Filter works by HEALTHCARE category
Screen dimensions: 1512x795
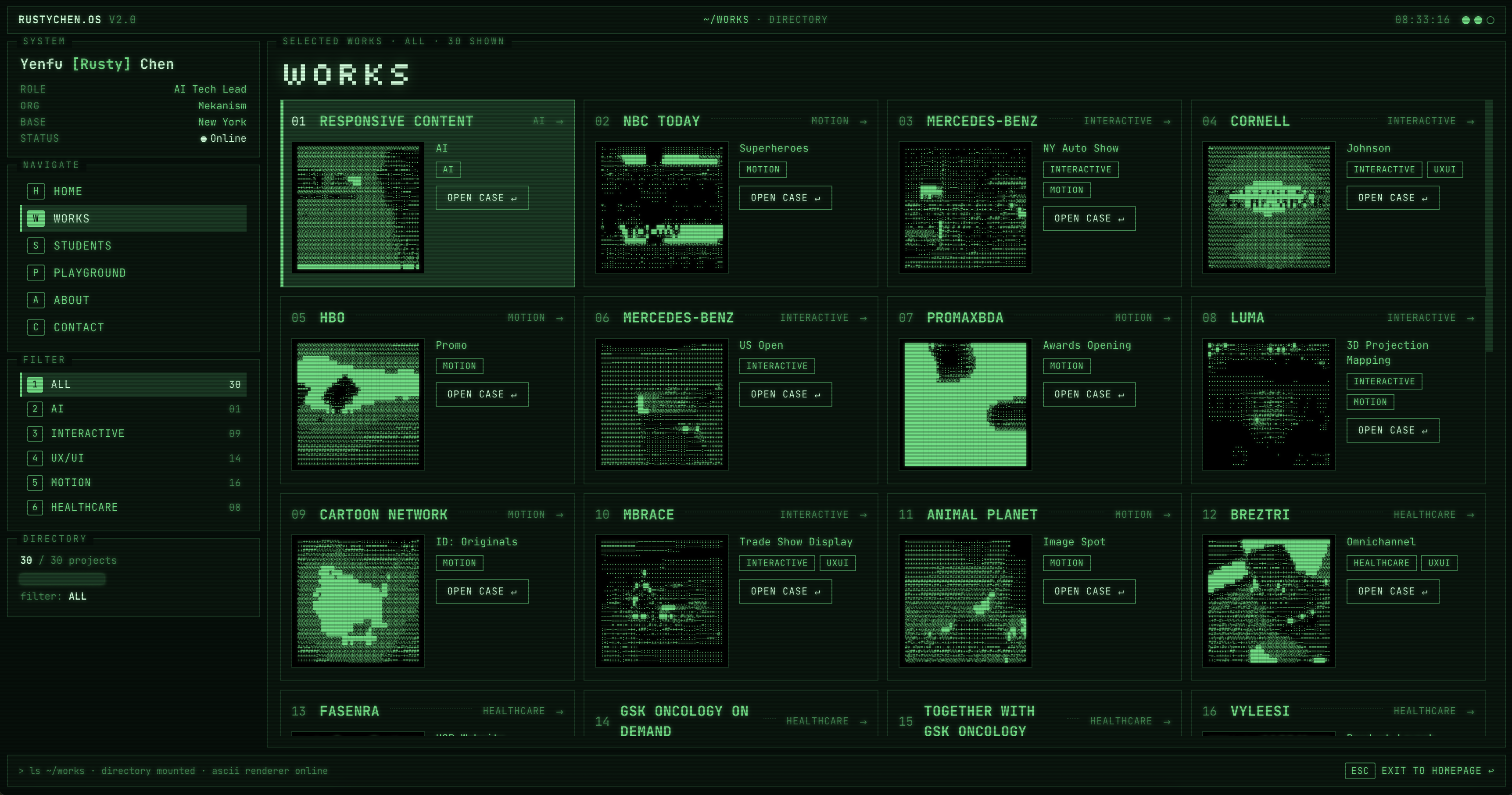(x=133, y=507)
